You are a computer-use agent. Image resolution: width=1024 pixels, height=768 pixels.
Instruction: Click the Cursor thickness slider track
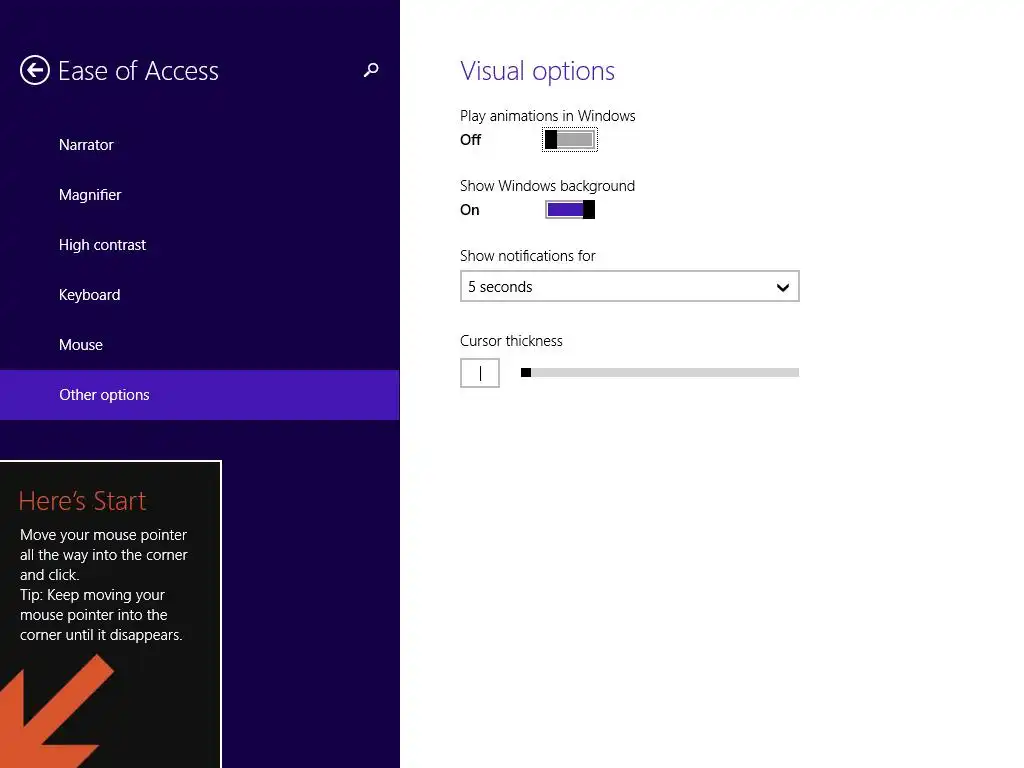(x=660, y=372)
